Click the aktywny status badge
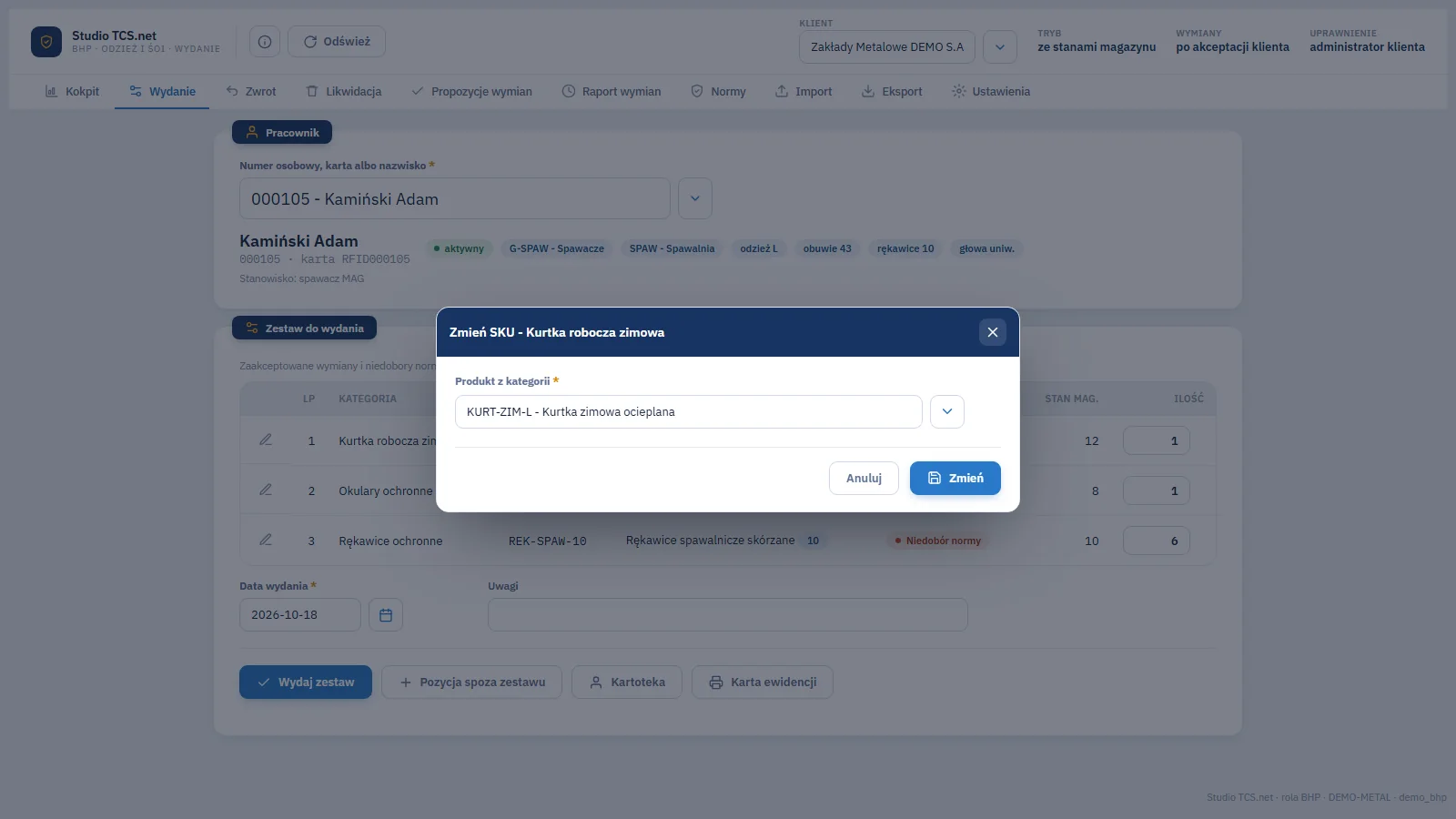 coord(460,248)
